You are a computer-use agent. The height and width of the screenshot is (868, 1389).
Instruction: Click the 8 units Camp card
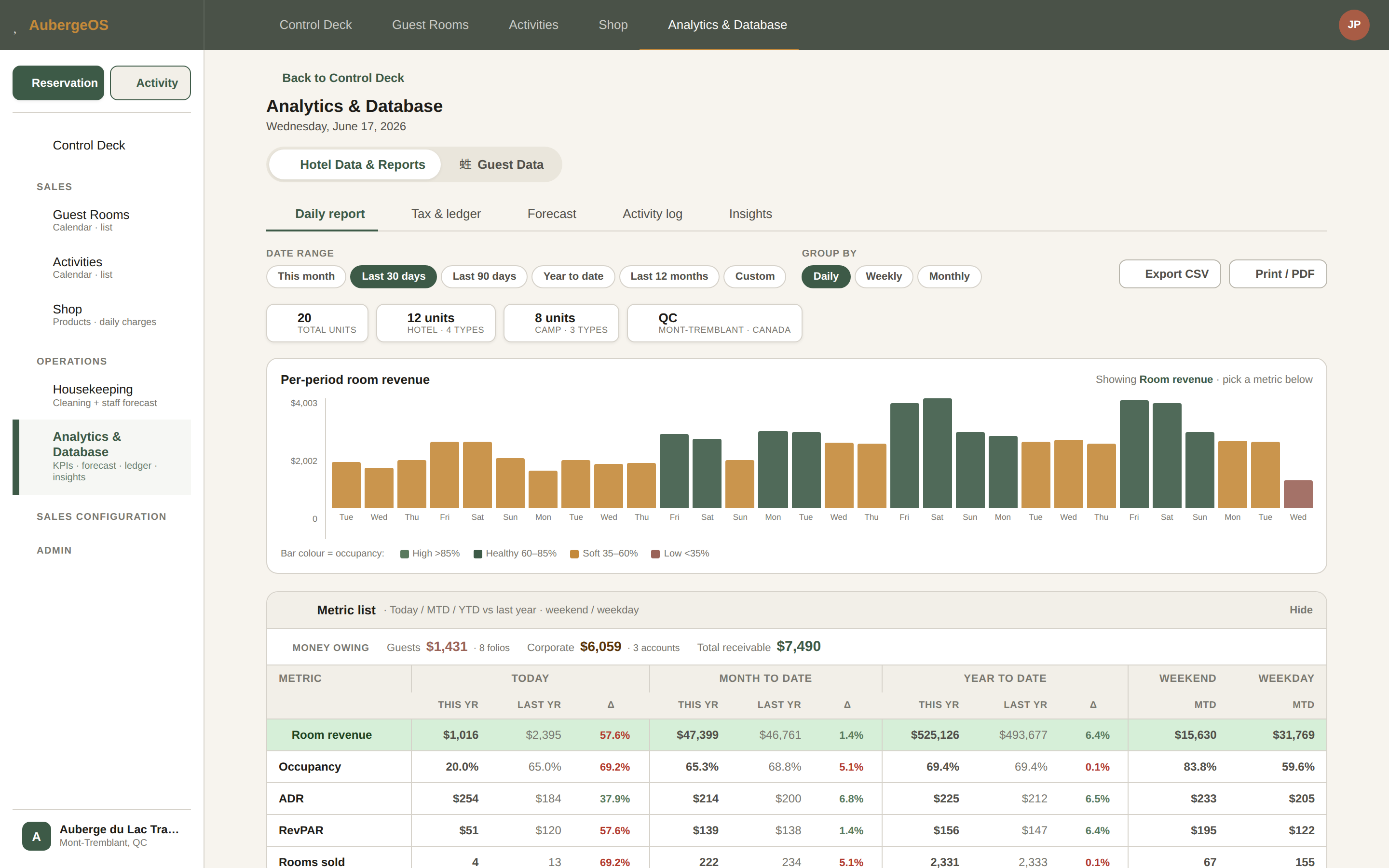point(561,323)
